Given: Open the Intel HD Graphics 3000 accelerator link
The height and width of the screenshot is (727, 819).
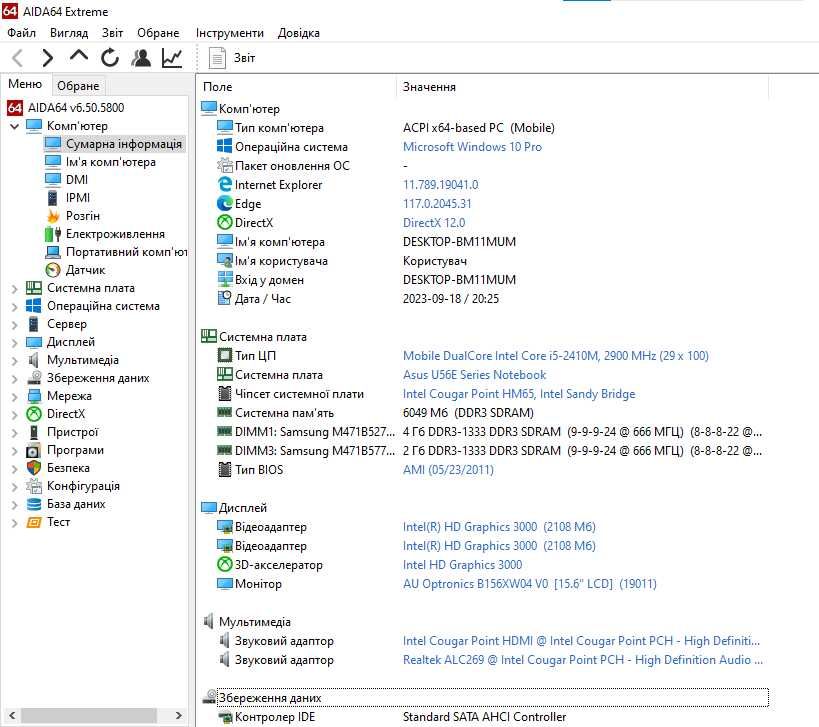Looking at the screenshot, I should tap(462, 565).
